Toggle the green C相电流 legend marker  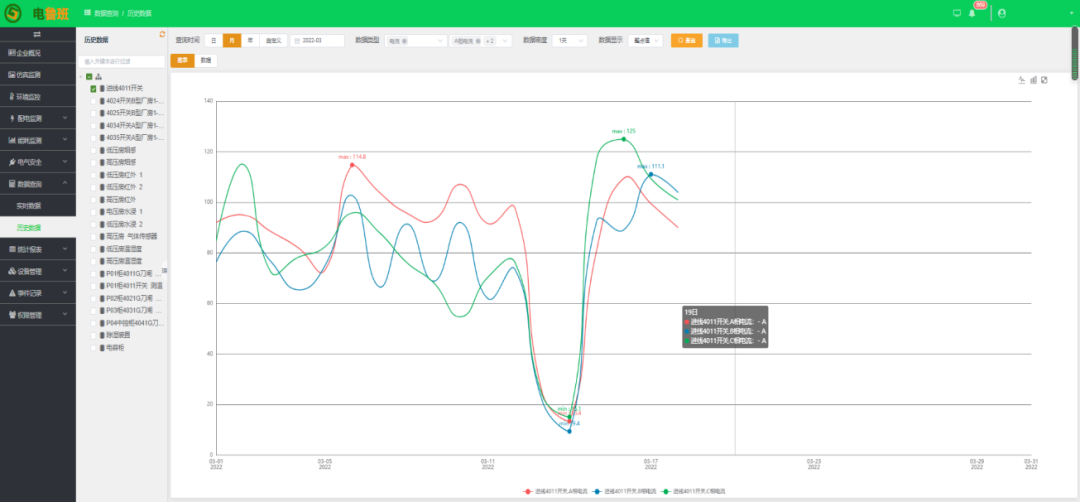click(x=666, y=491)
